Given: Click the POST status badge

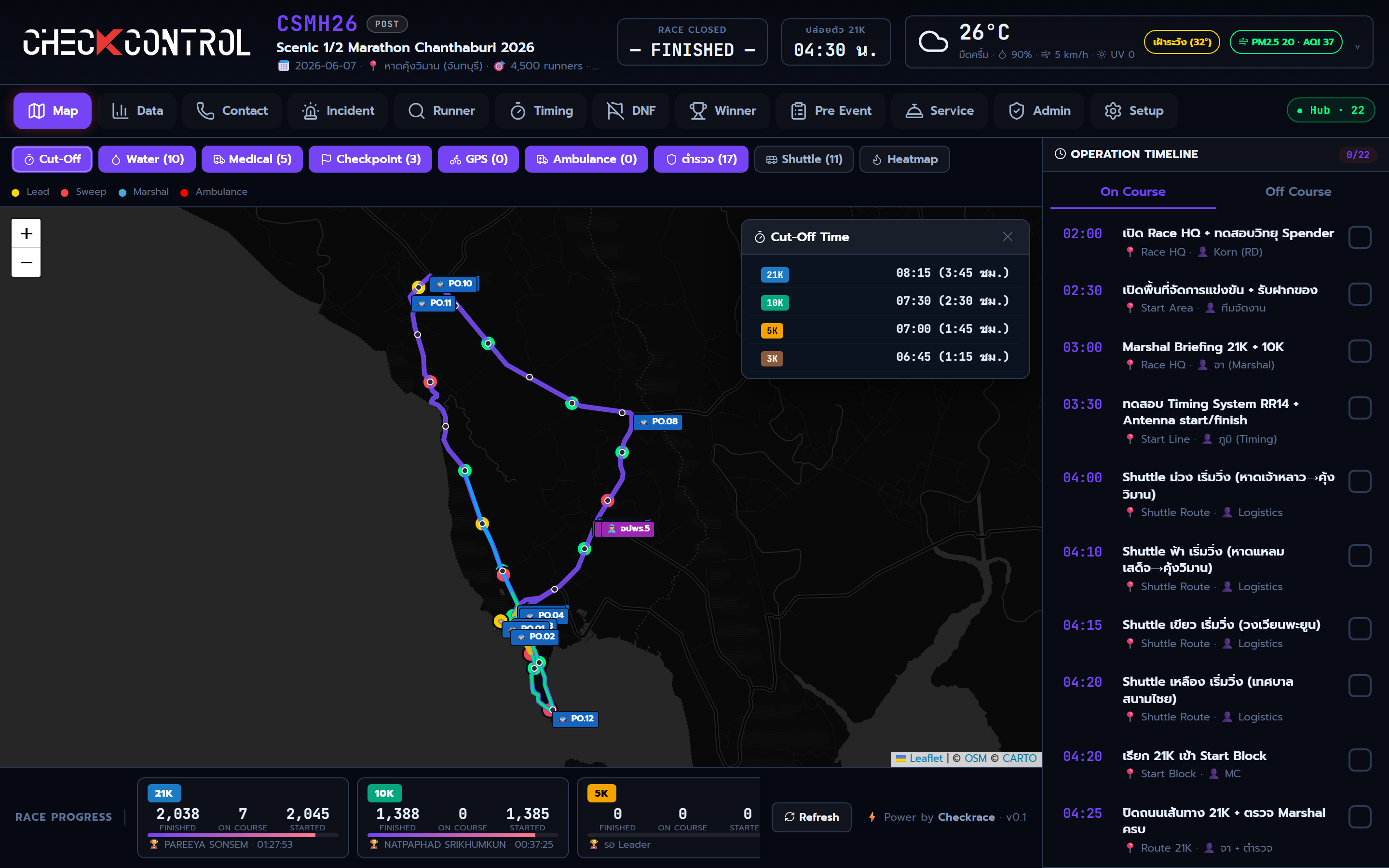Looking at the screenshot, I should (387, 24).
